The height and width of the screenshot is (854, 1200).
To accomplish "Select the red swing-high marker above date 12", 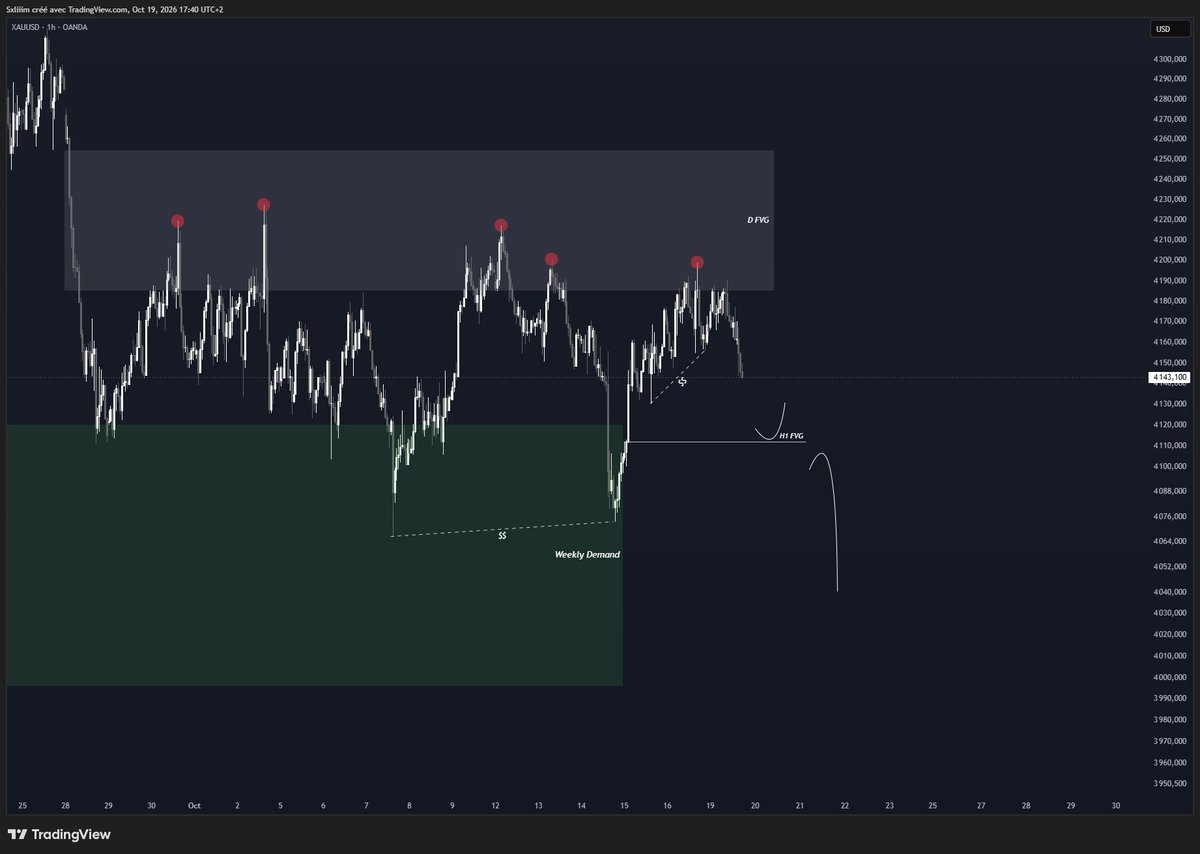I will point(501,225).
